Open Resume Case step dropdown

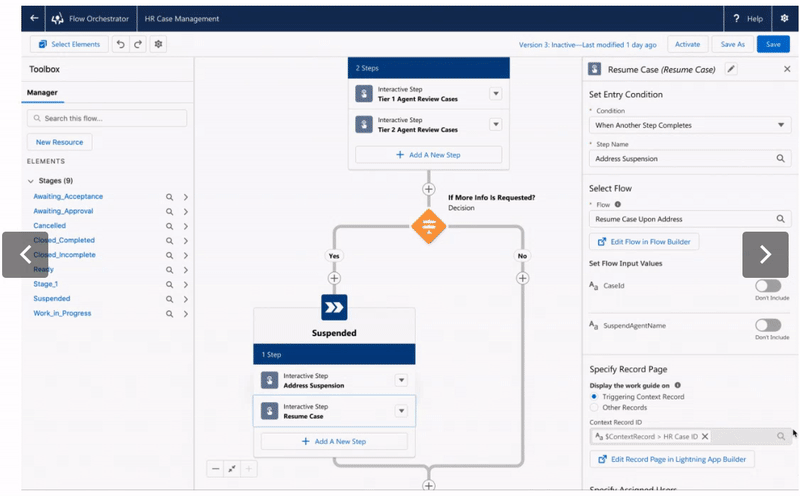[x=401, y=411]
